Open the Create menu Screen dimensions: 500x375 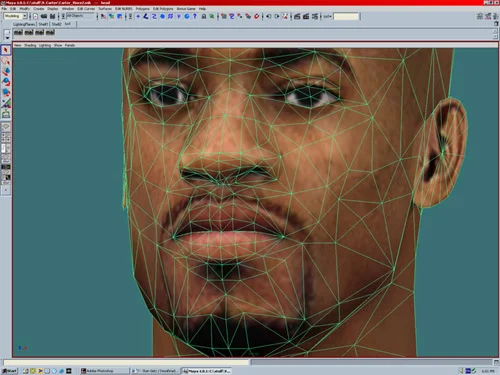[39, 9]
